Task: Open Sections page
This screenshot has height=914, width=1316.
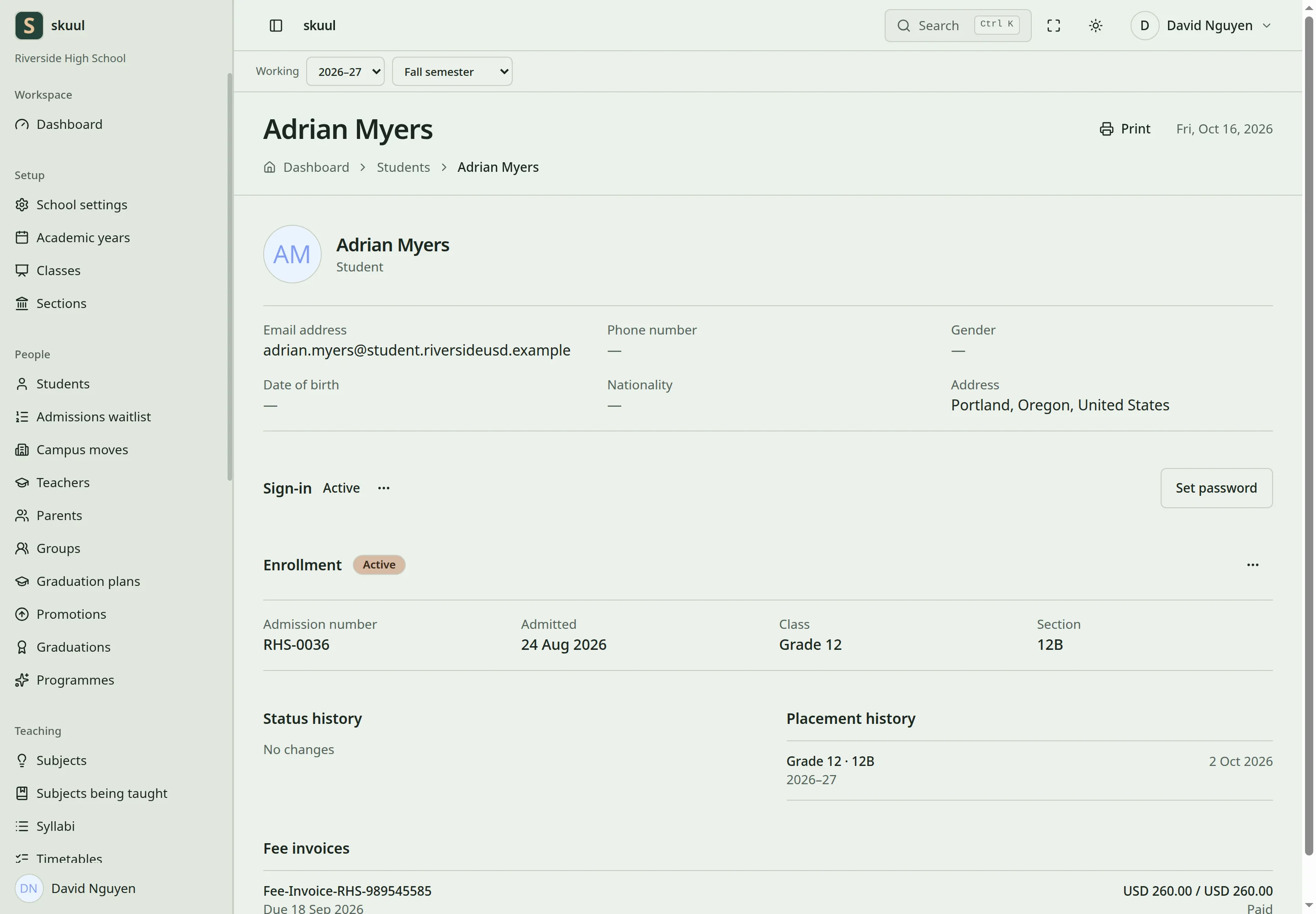Action: tap(50, 303)
